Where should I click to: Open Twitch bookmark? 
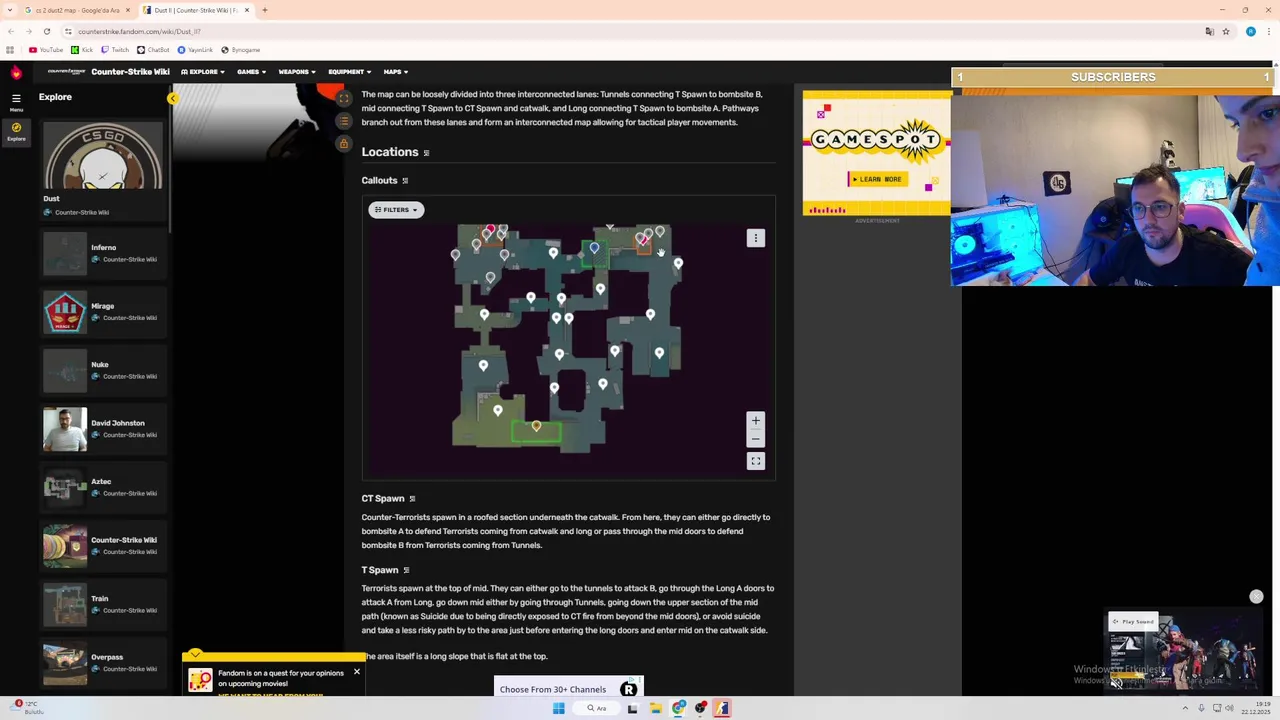pyautogui.click(x=115, y=50)
